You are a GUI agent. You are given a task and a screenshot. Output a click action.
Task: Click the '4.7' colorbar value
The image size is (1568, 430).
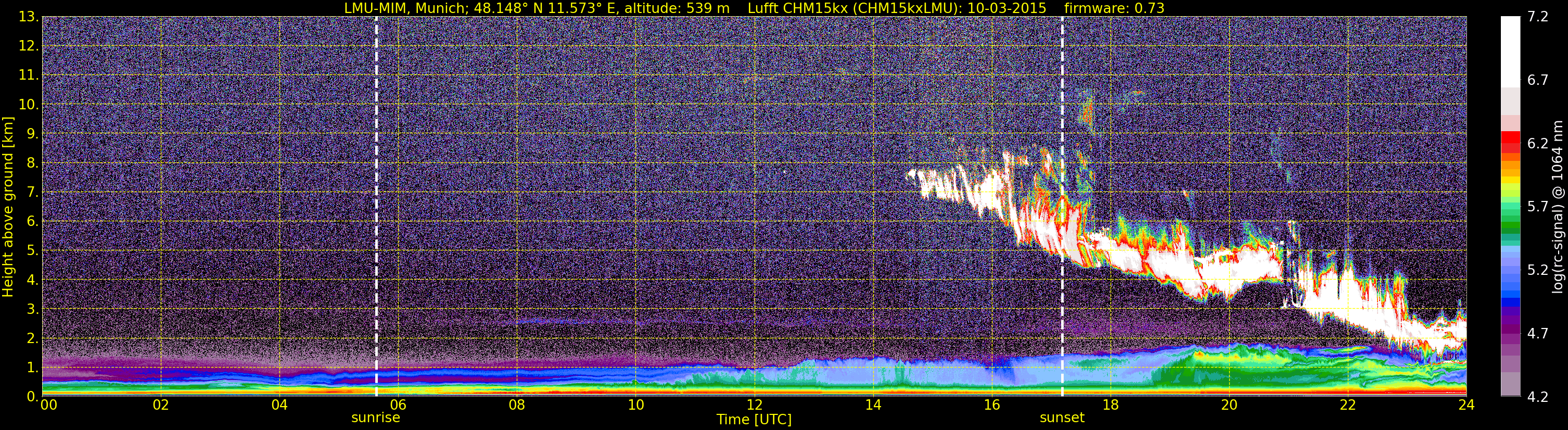point(1538,333)
